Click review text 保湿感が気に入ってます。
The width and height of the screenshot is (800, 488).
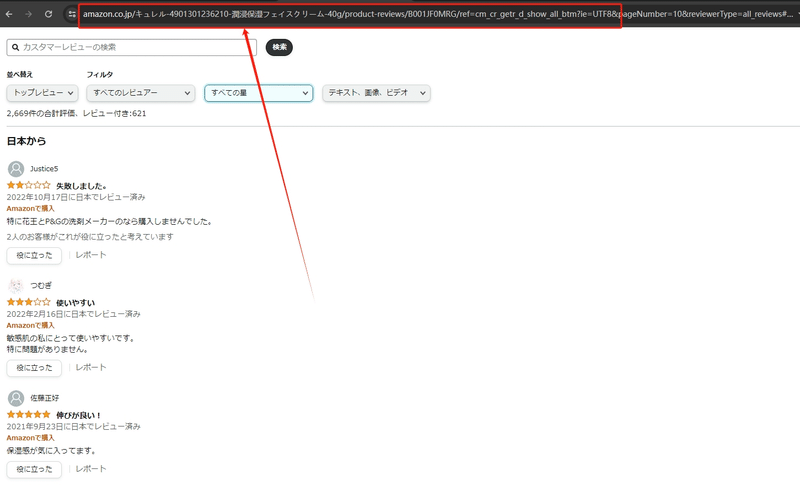[x=52, y=451]
